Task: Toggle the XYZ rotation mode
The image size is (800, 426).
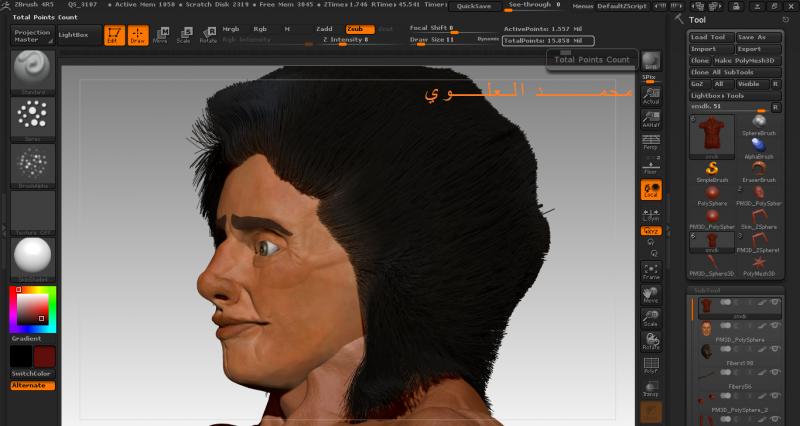Action: (651, 231)
